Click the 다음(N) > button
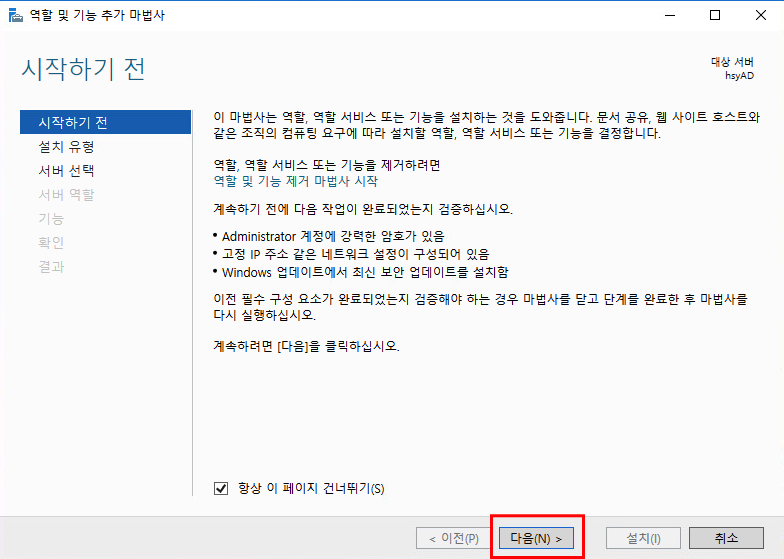784x559 pixels. point(536,538)
